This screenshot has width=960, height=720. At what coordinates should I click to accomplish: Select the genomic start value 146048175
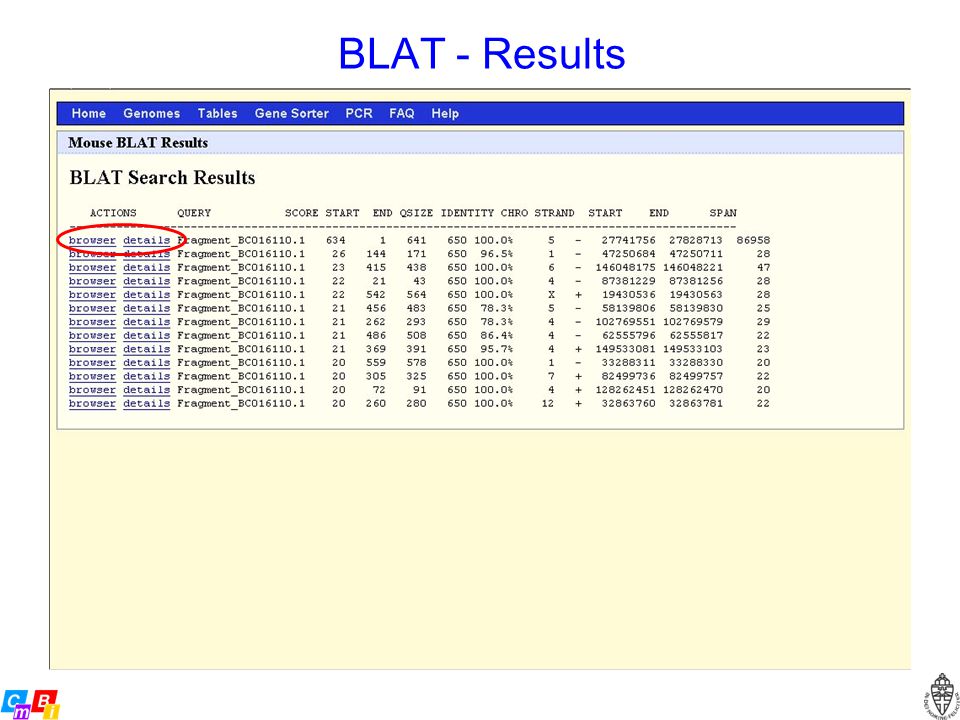[625, 268]
